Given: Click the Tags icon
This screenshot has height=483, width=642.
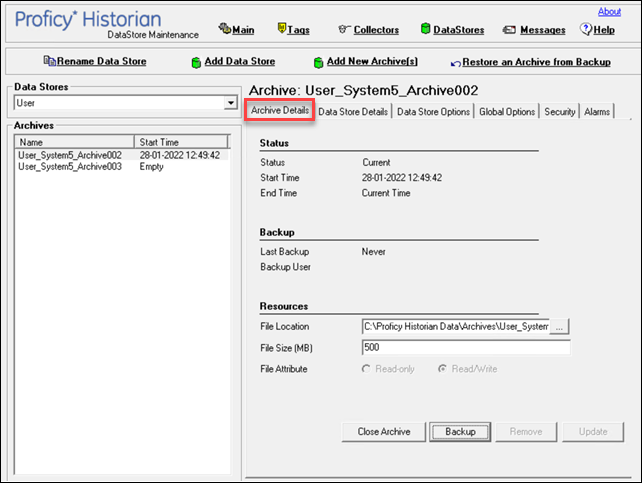Looking at the screenshot, I should [x=282, y=28].
